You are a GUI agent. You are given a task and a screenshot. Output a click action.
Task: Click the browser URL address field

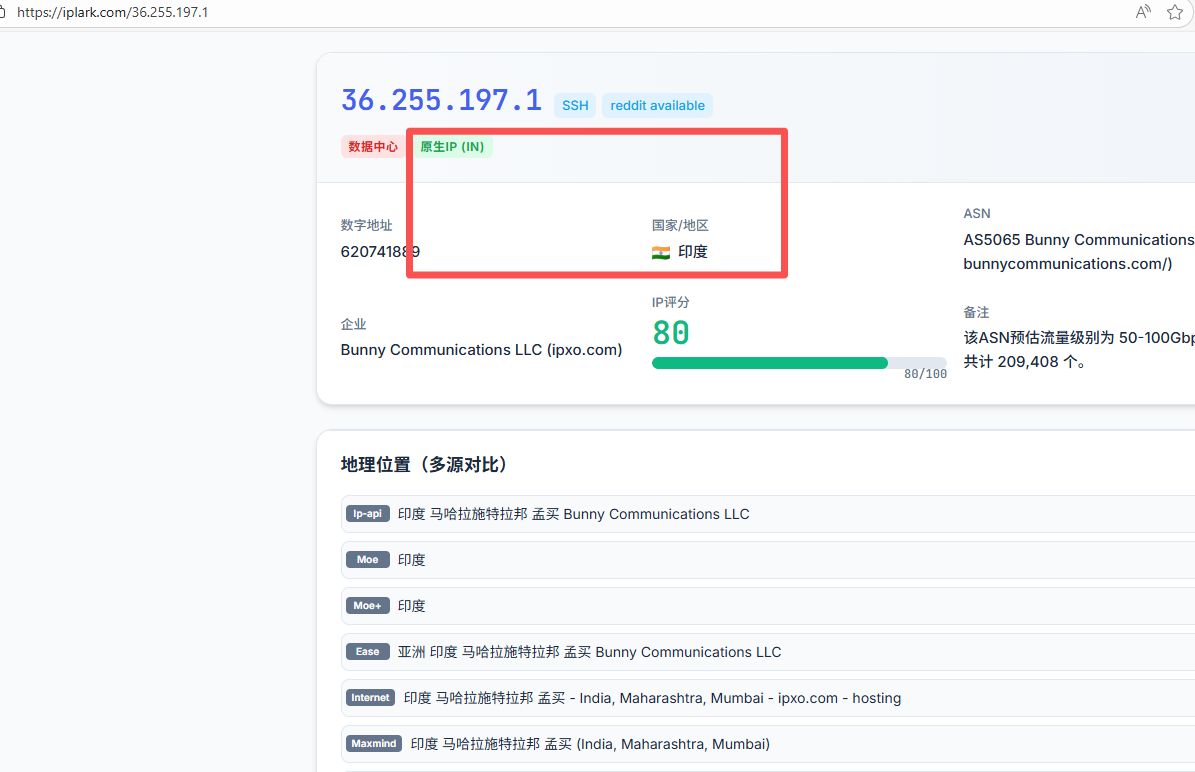click(x=500, y=13)
